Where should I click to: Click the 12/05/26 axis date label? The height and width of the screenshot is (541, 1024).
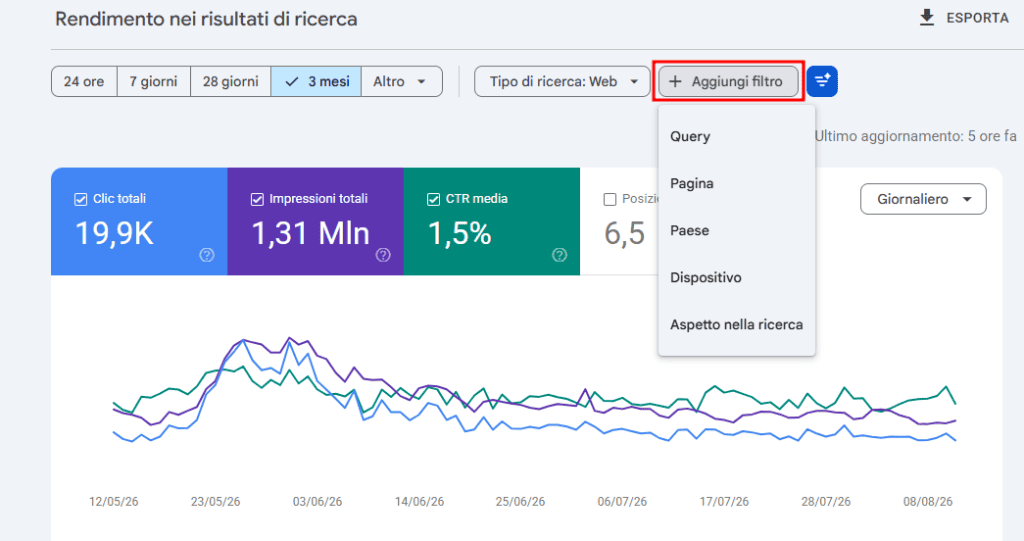[114, 502]
